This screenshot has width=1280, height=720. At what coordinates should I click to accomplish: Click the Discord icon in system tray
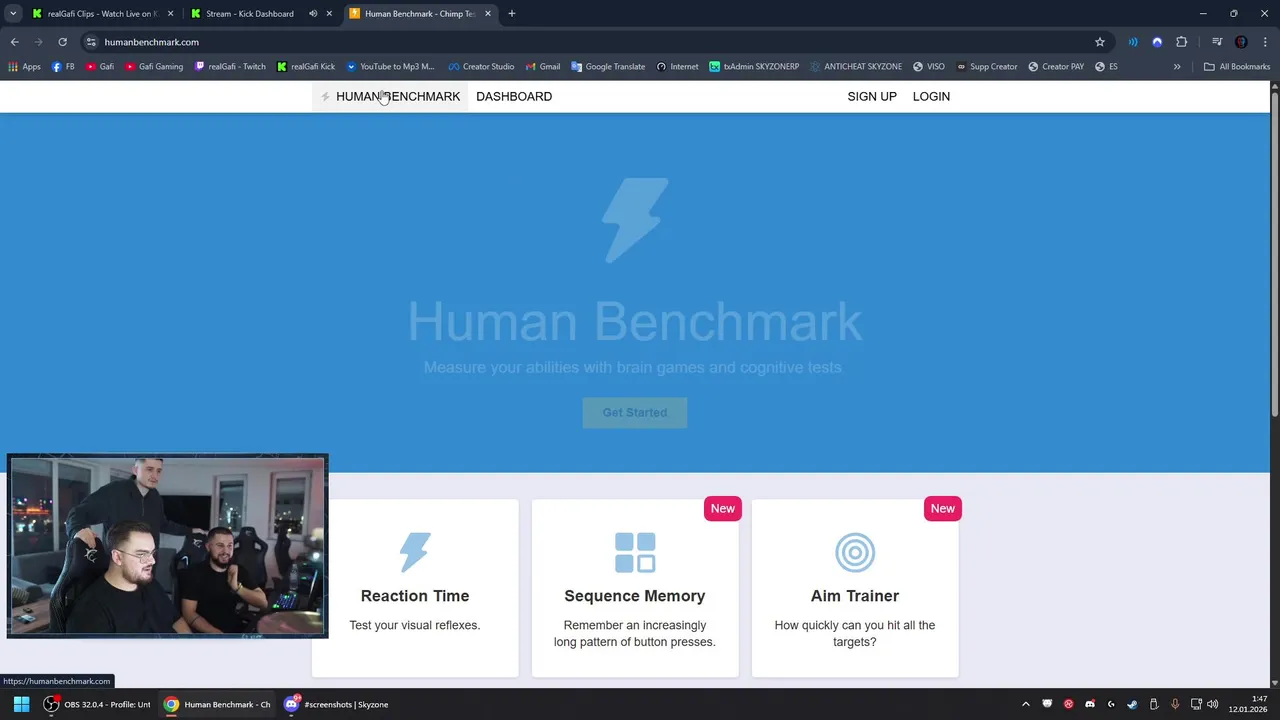pos(1090,704)
